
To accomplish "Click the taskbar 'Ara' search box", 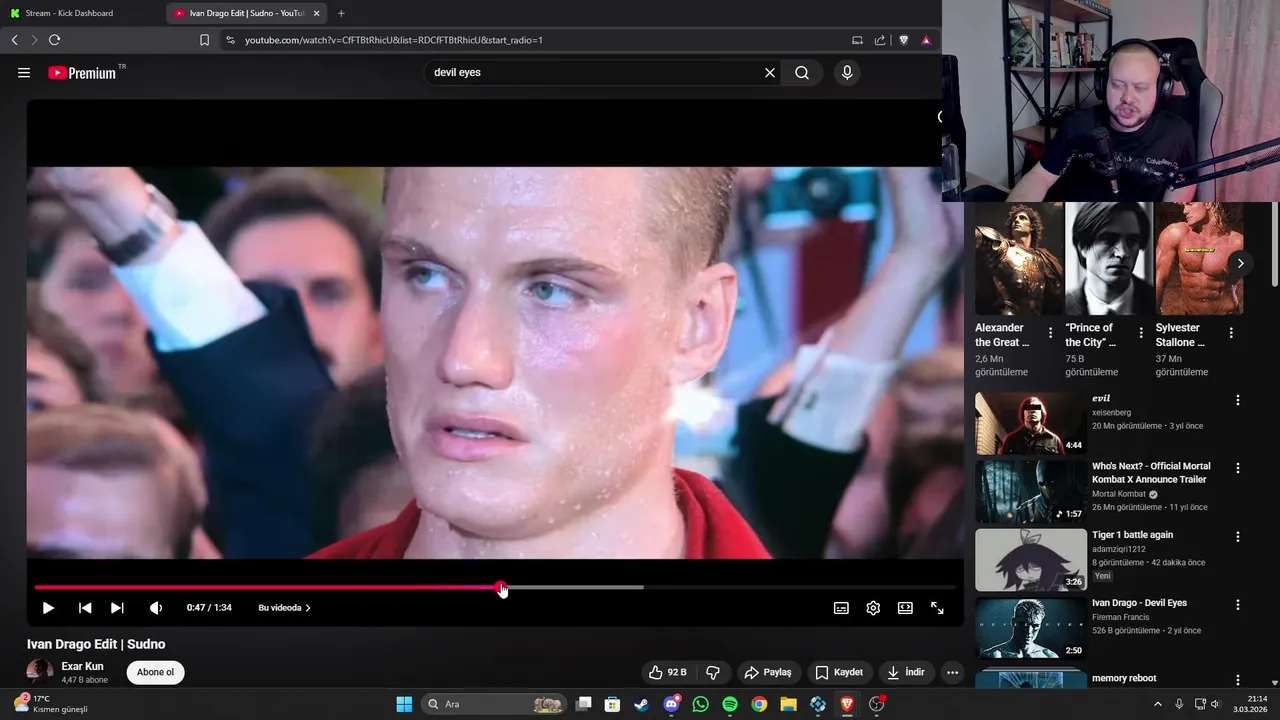I will [x=494, y=704].
